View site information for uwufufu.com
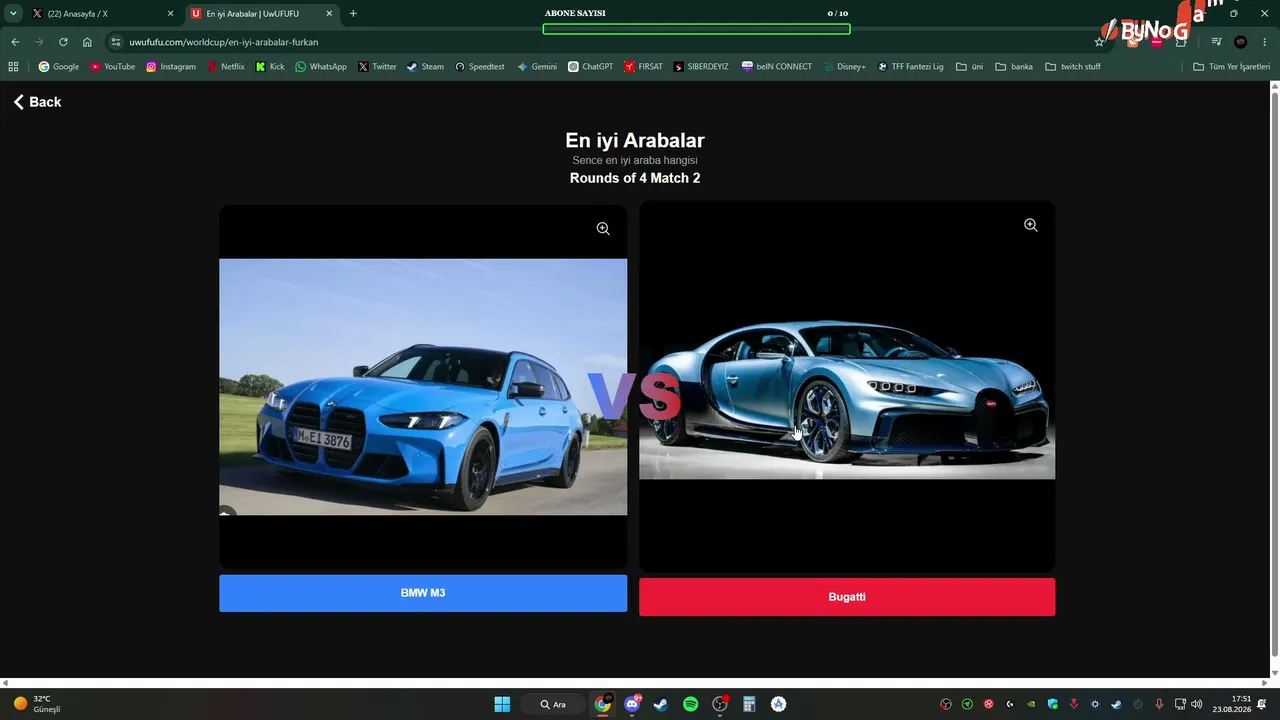 pyautogui.click(x=116, y=42)
